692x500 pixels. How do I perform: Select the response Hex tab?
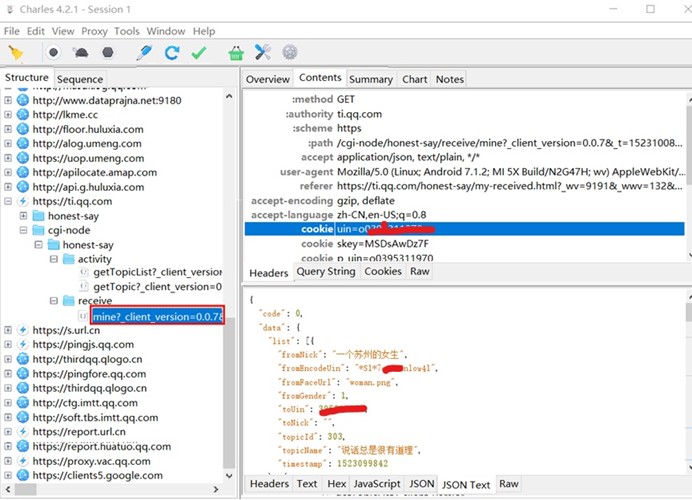[x=337, y=484]
